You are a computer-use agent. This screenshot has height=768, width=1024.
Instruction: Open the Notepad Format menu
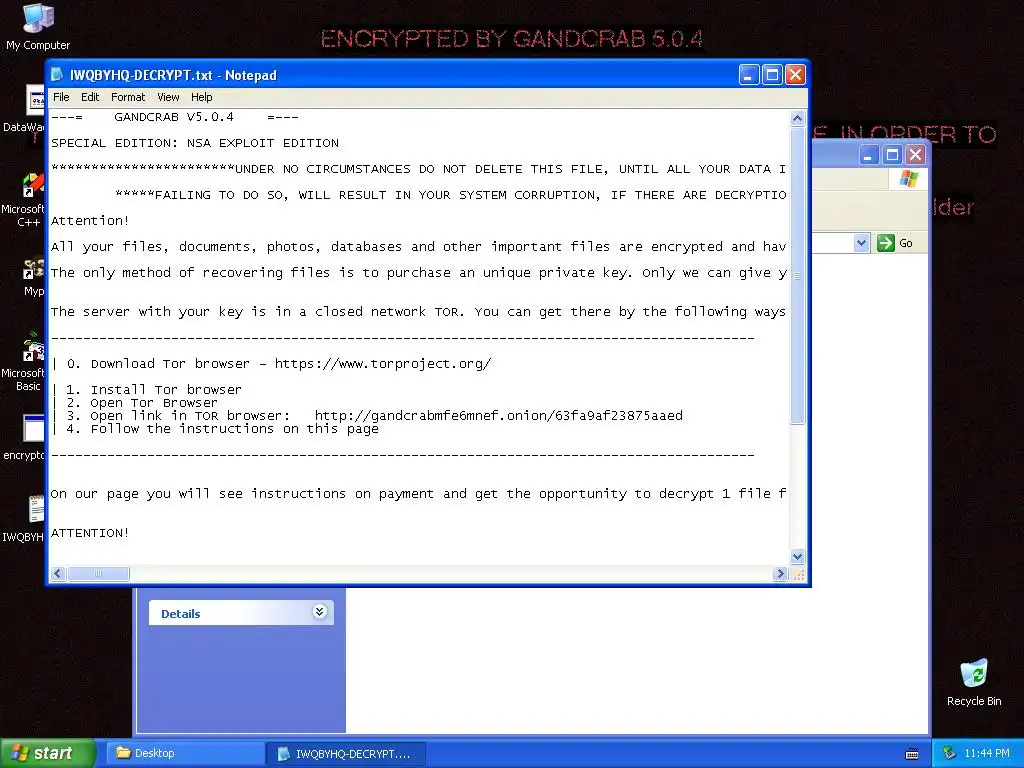point(128,97)
